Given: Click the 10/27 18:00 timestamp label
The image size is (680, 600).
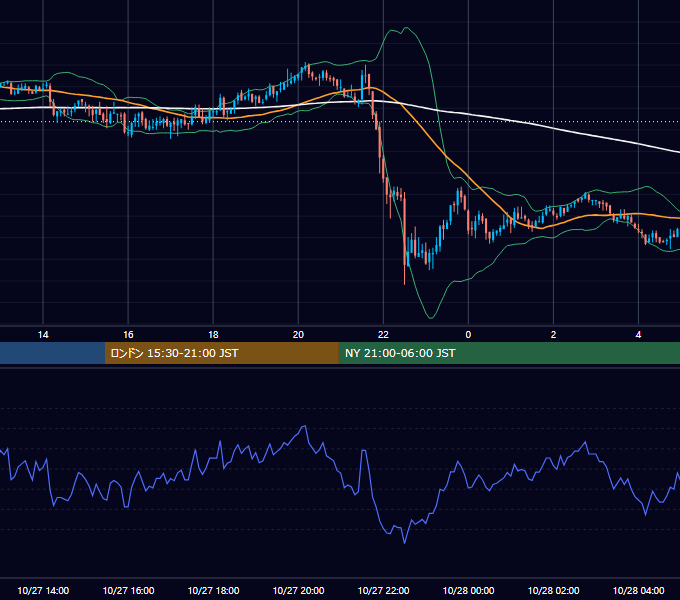Looking at the screenshot, I should tap(213, 590).
